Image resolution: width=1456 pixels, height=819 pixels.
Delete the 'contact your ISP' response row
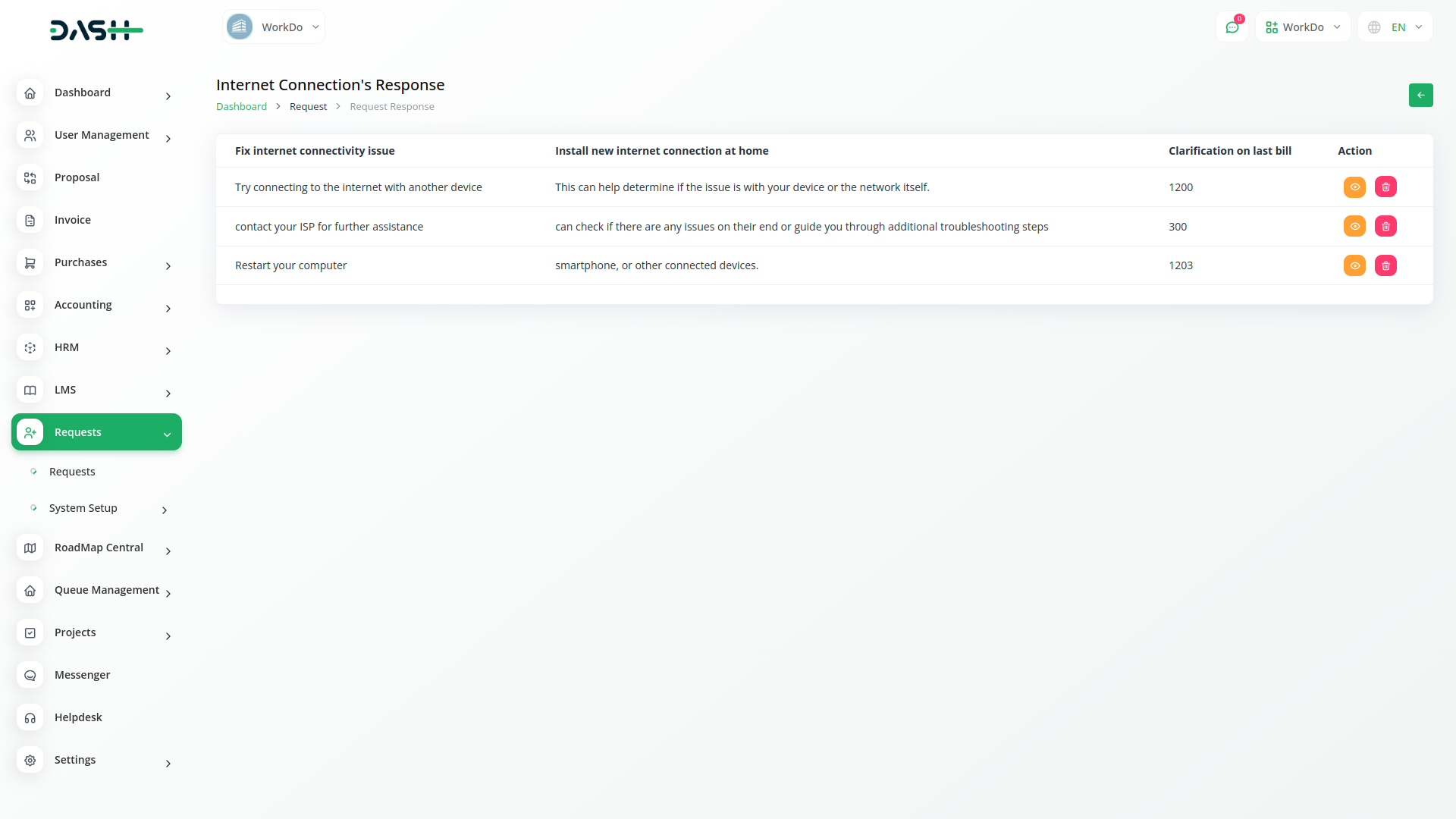pyautogui.click(x=1385, y=227)
